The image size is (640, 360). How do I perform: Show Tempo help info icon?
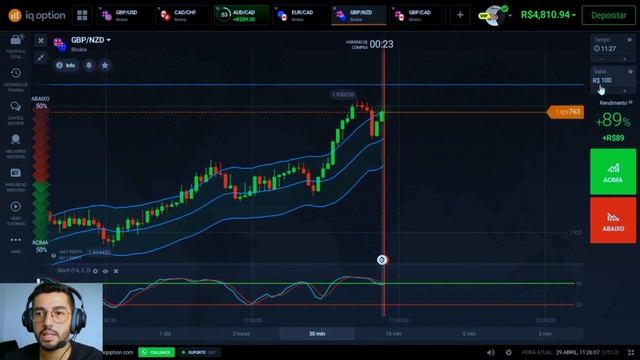[x=630, y=40]
